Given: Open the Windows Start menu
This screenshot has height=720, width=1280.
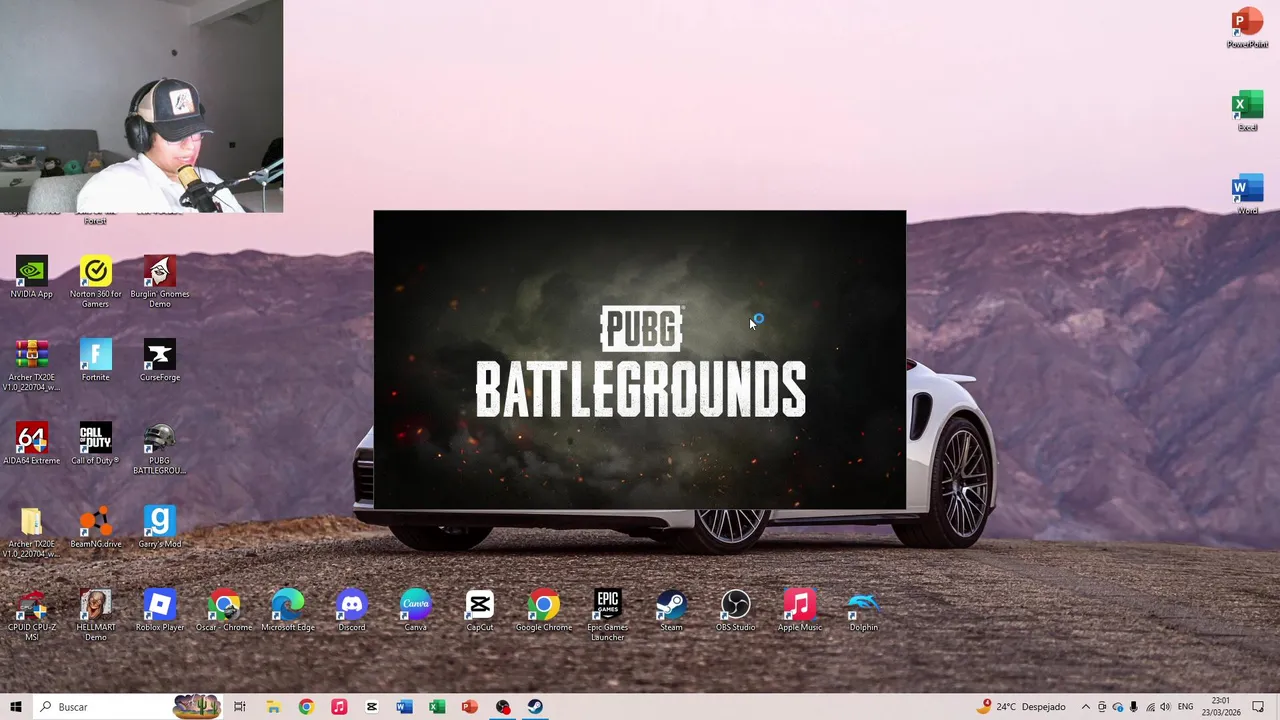Looking at the screenshot, I should coord(15,707).
